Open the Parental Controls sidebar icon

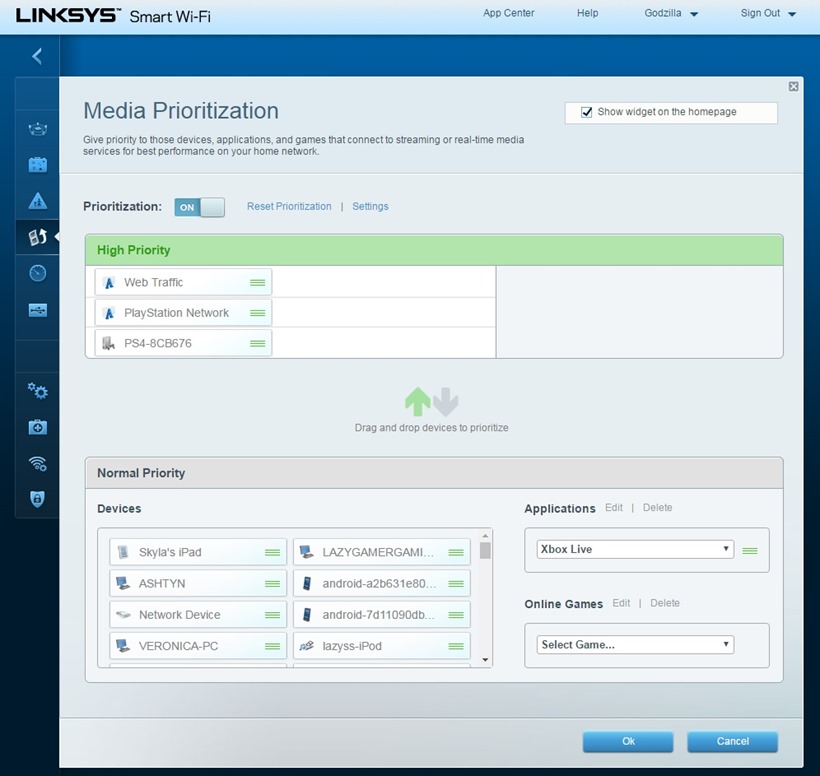point(38,201)
